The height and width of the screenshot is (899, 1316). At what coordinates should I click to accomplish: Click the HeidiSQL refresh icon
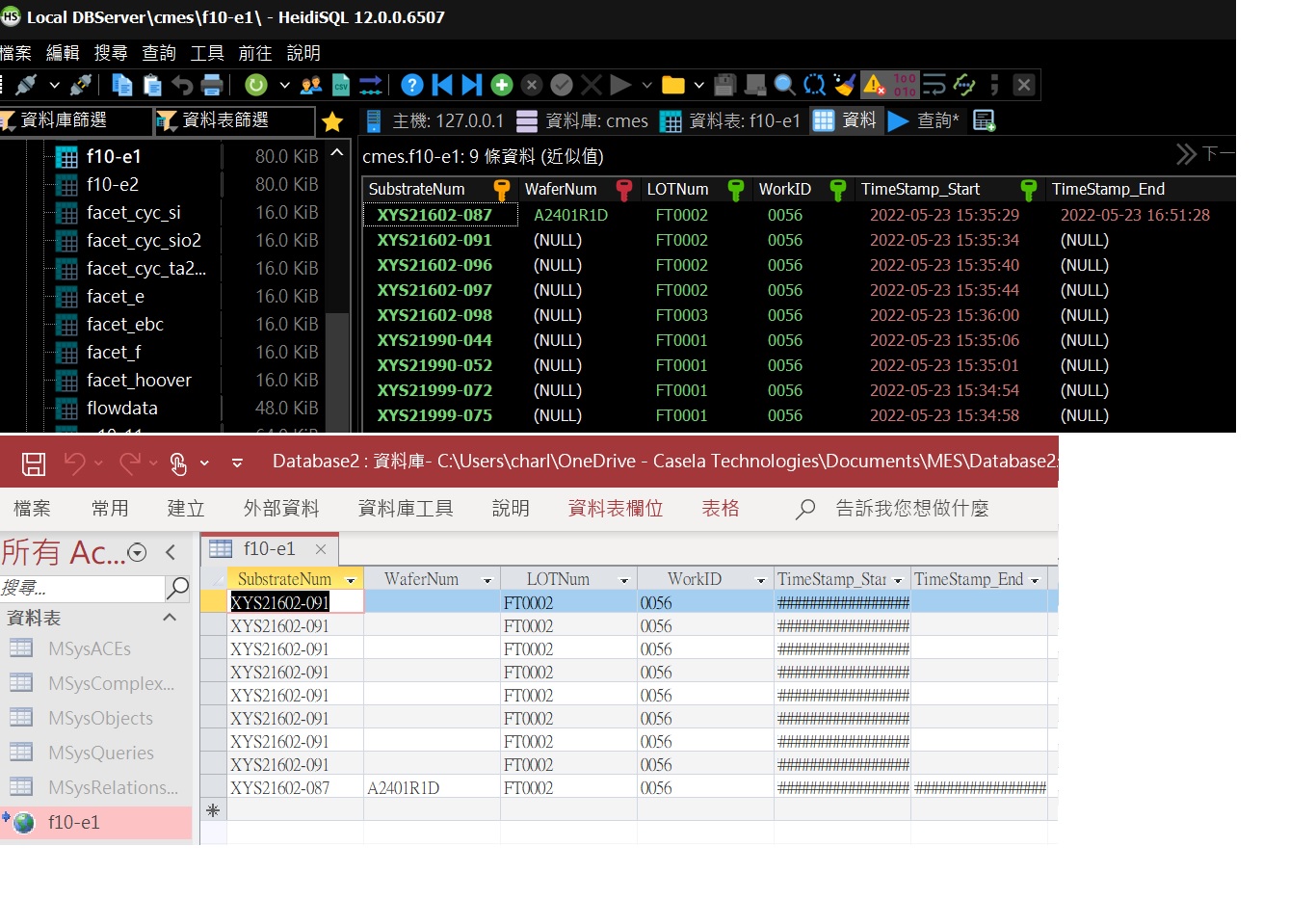tap(255, 85)
